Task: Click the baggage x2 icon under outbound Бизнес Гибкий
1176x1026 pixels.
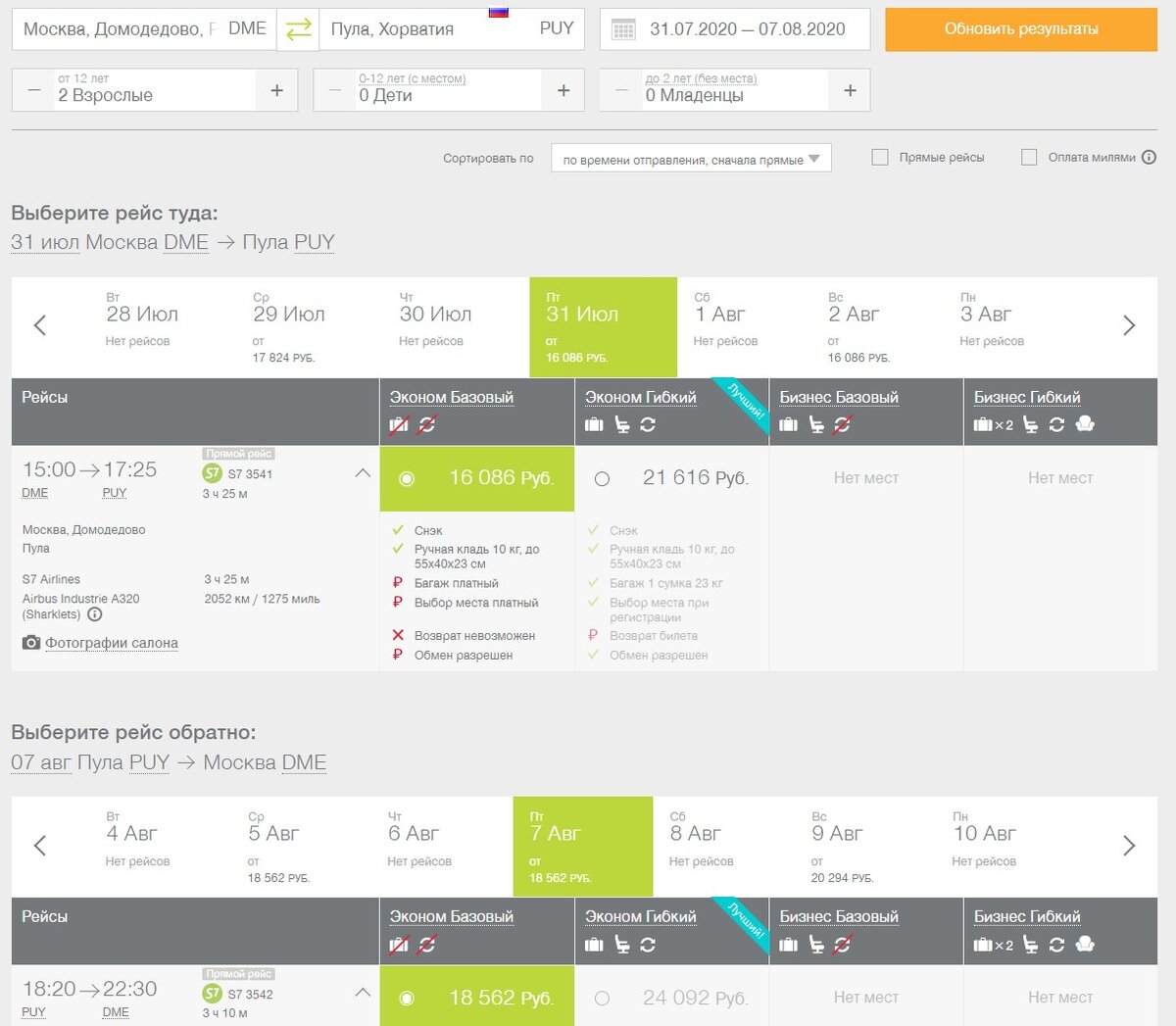Action: pyautogui.click(x=994, y=424)
